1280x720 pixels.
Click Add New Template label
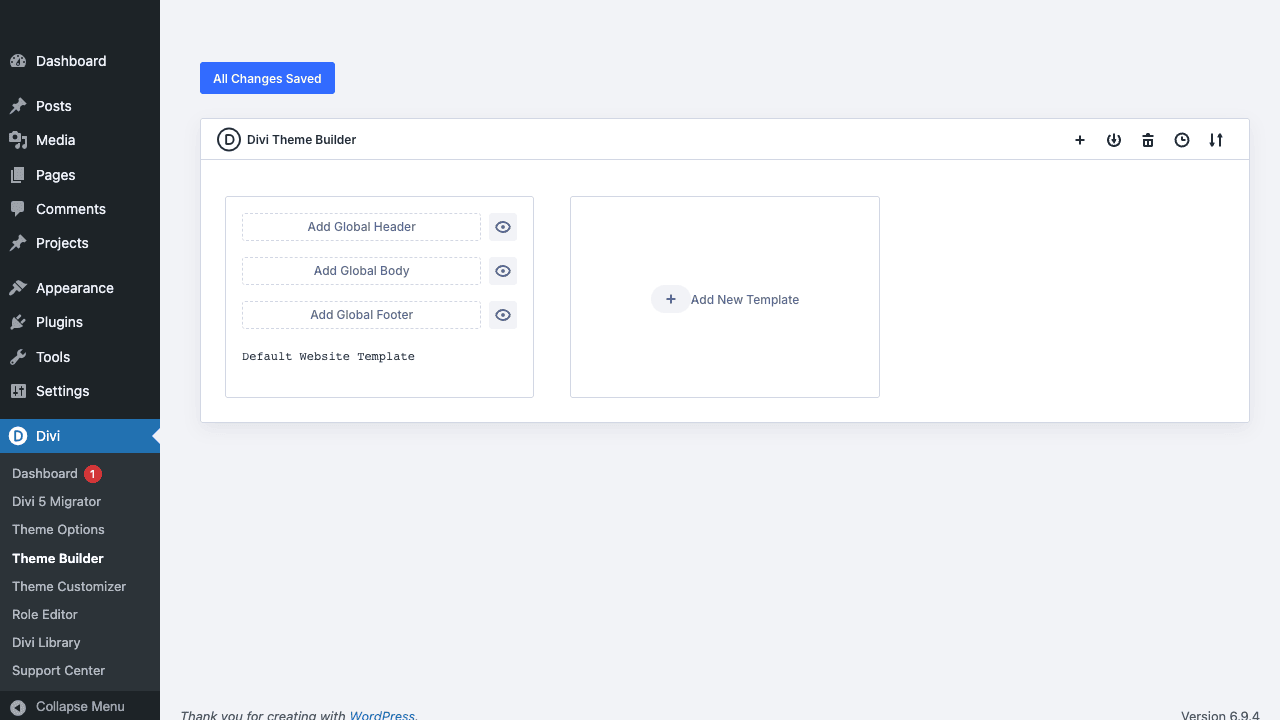tap(745, 299)
